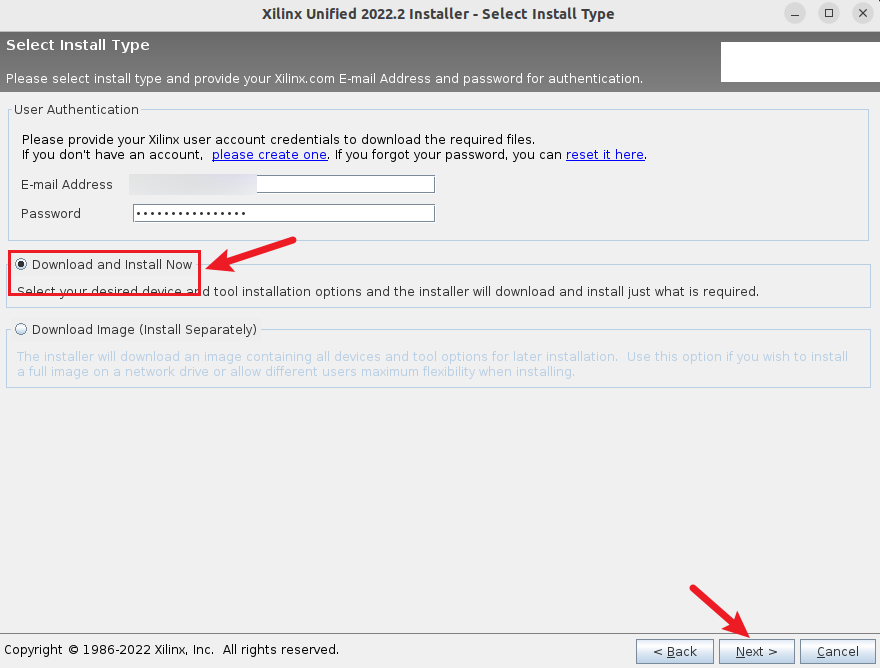Focus the Password input field
The image size is (880, 668).
(283, 213)
